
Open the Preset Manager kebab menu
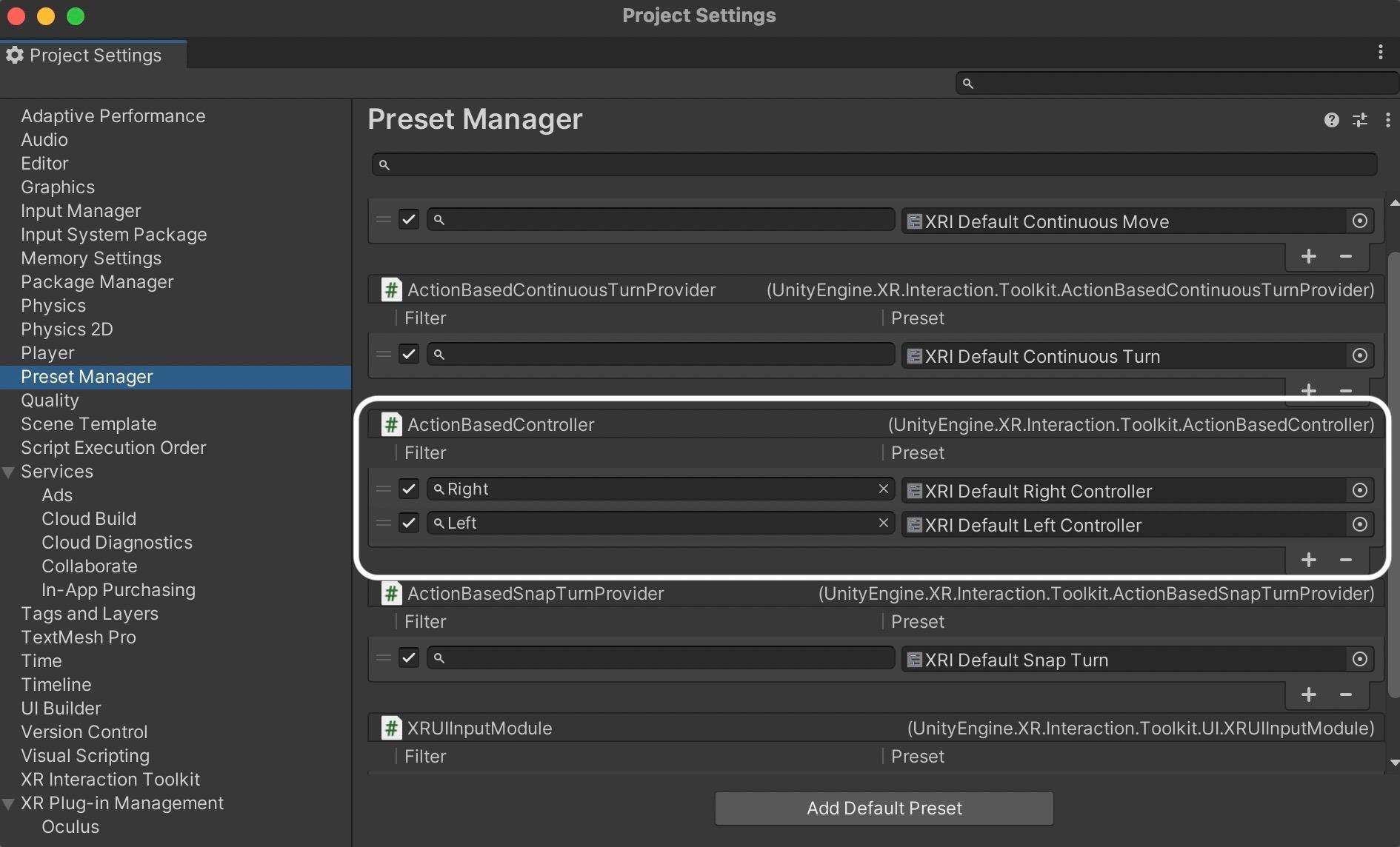pos(1388,119)
